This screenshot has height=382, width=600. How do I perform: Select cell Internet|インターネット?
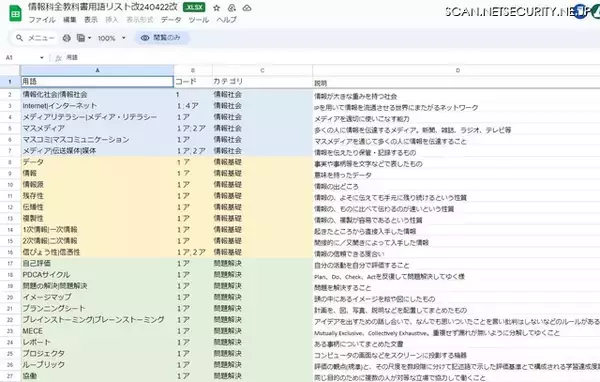tap(97, 106)
